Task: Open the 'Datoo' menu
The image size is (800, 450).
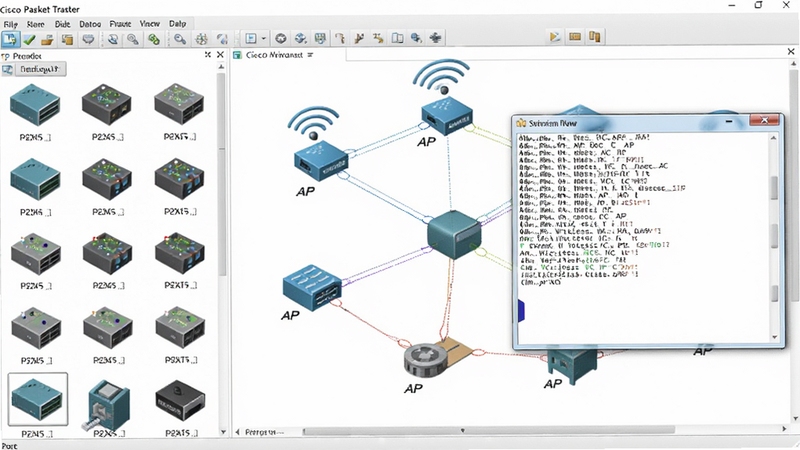Action: [x=90, y=24]
